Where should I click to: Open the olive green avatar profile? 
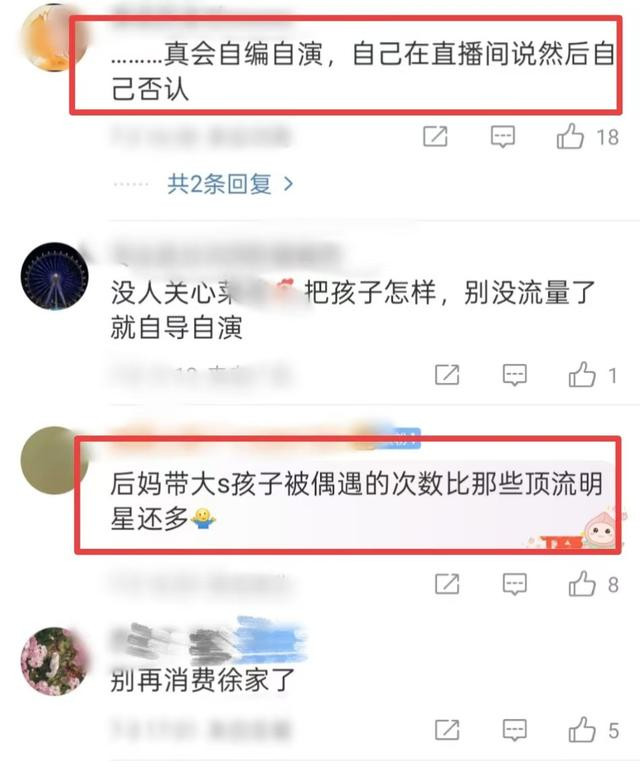click(x=53, y=461)
